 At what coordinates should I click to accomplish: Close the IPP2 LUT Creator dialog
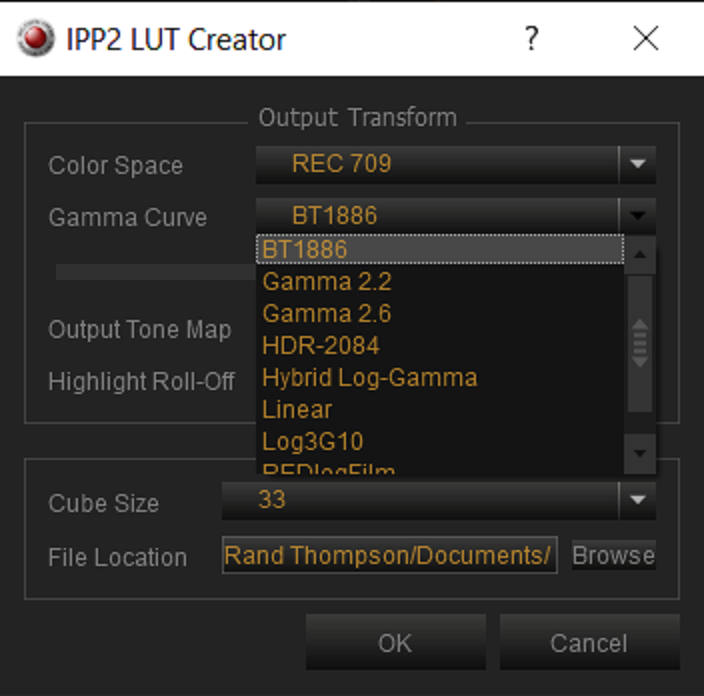tap(646, 38)
